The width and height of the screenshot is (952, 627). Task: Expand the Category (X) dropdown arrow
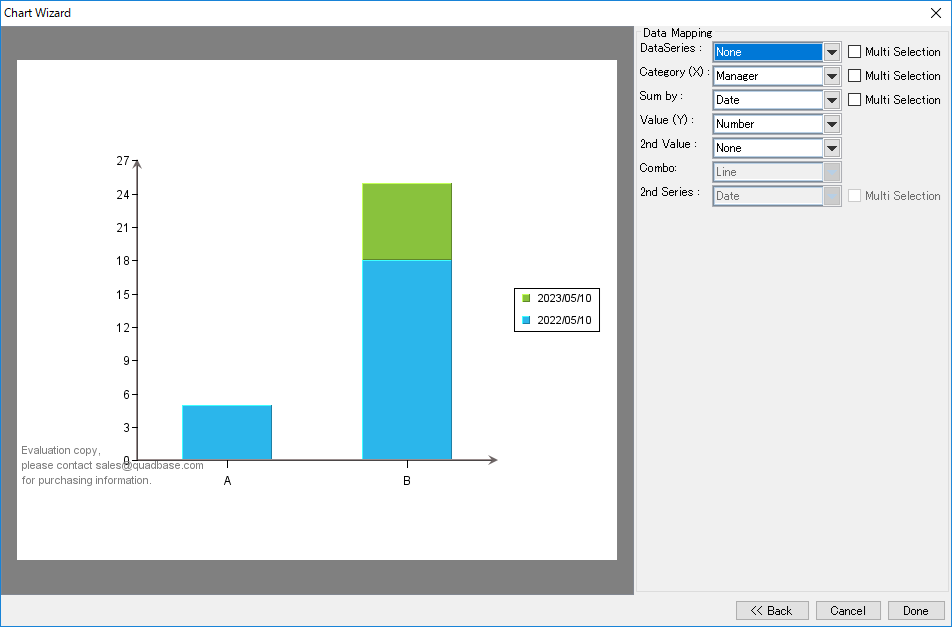(832, 76)
